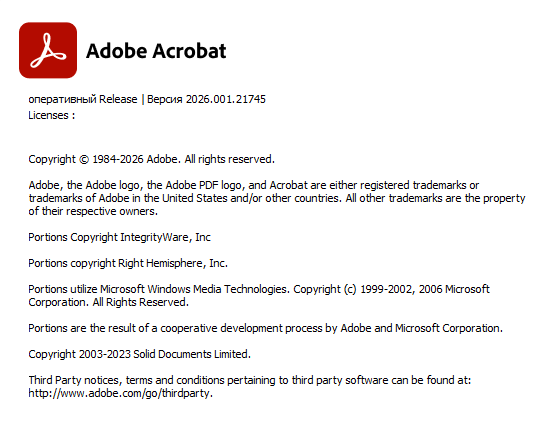Open the adobe.com/go/thirdparty URL

point(121,393)
